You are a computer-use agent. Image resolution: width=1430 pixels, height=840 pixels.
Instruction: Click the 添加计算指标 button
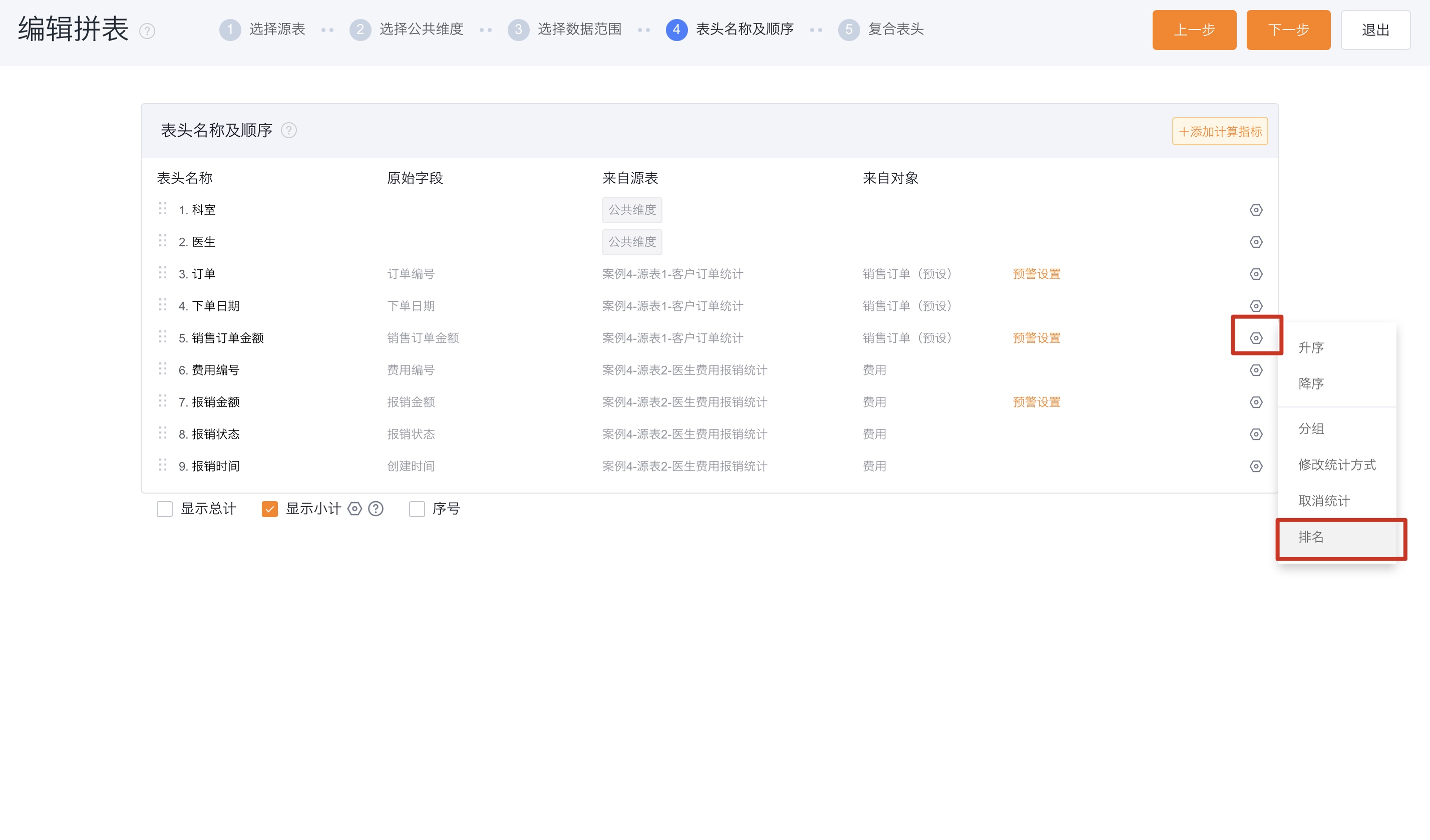[x=1220, y=131]
